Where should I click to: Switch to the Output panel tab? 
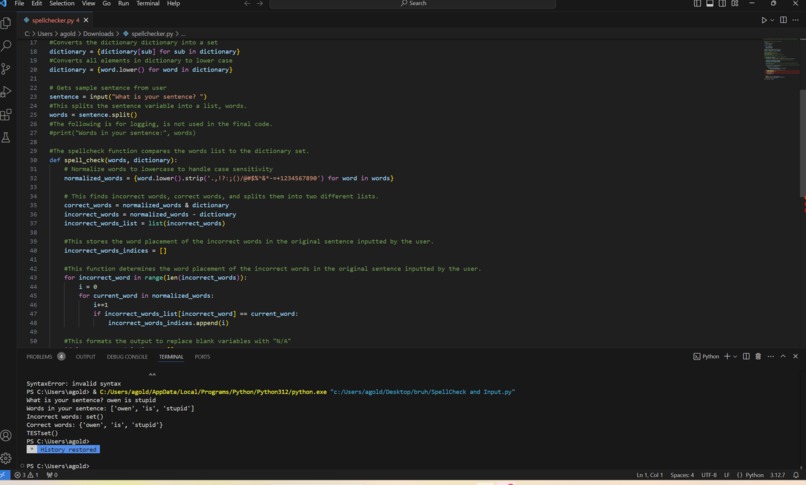(x=86, y=357)
